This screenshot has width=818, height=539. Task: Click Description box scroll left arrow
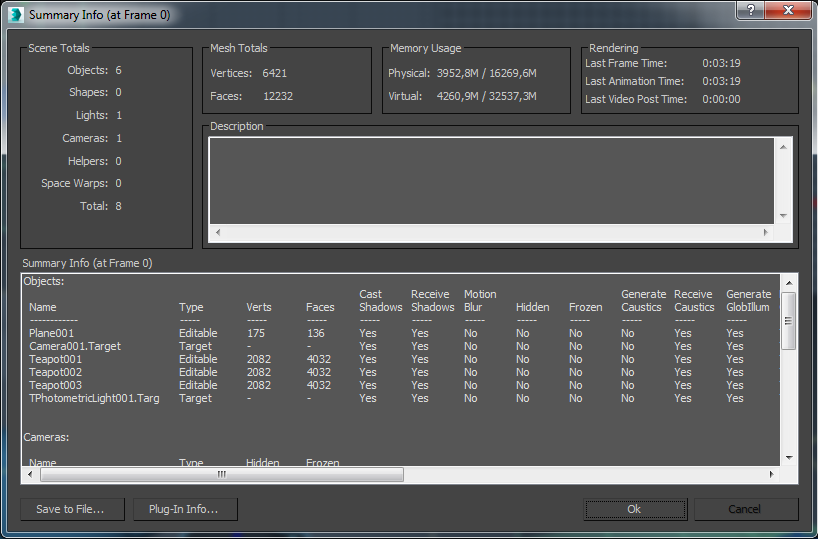[x=218, y=233]
